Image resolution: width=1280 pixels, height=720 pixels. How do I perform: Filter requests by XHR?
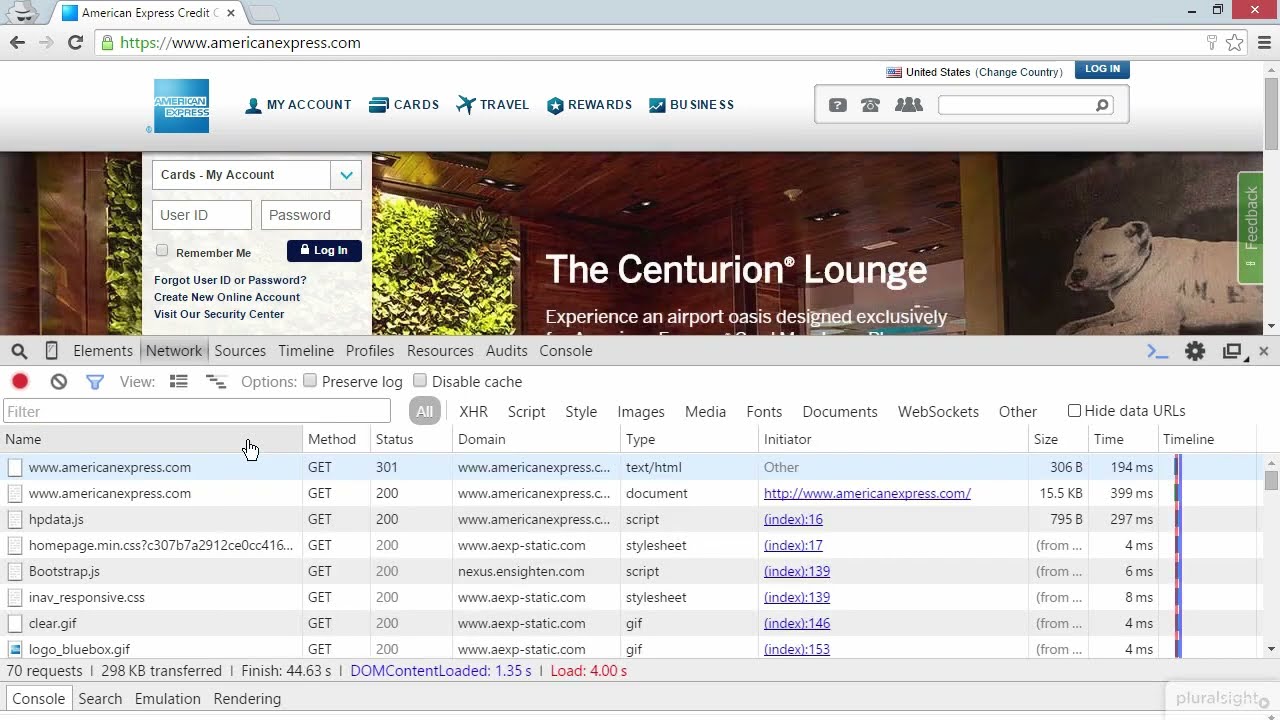click(473, 412)
